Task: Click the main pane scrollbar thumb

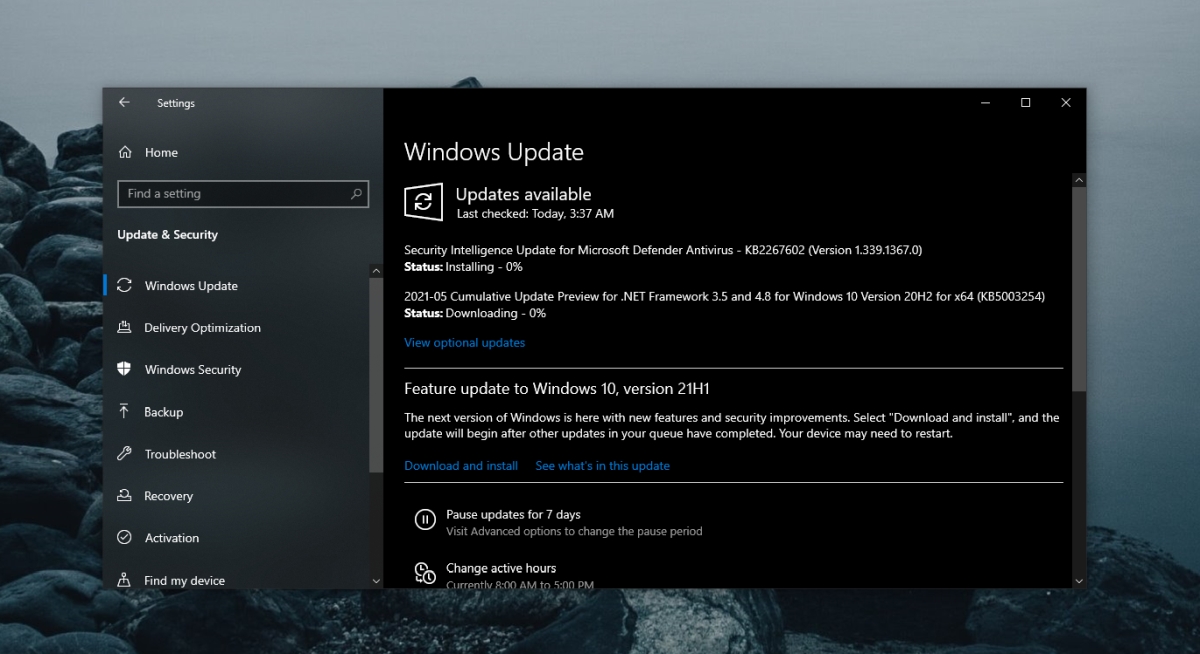Action: pos(1079,288)
